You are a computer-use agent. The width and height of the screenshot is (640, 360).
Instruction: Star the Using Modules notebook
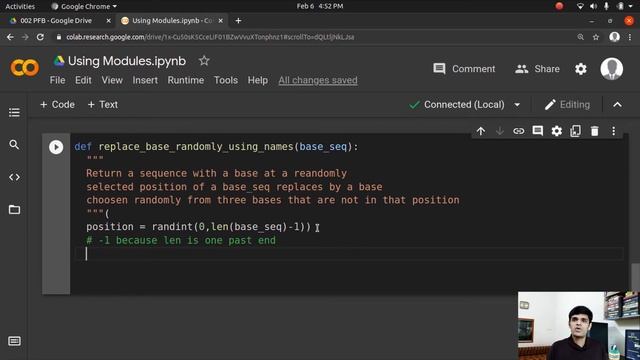point(204,61)
